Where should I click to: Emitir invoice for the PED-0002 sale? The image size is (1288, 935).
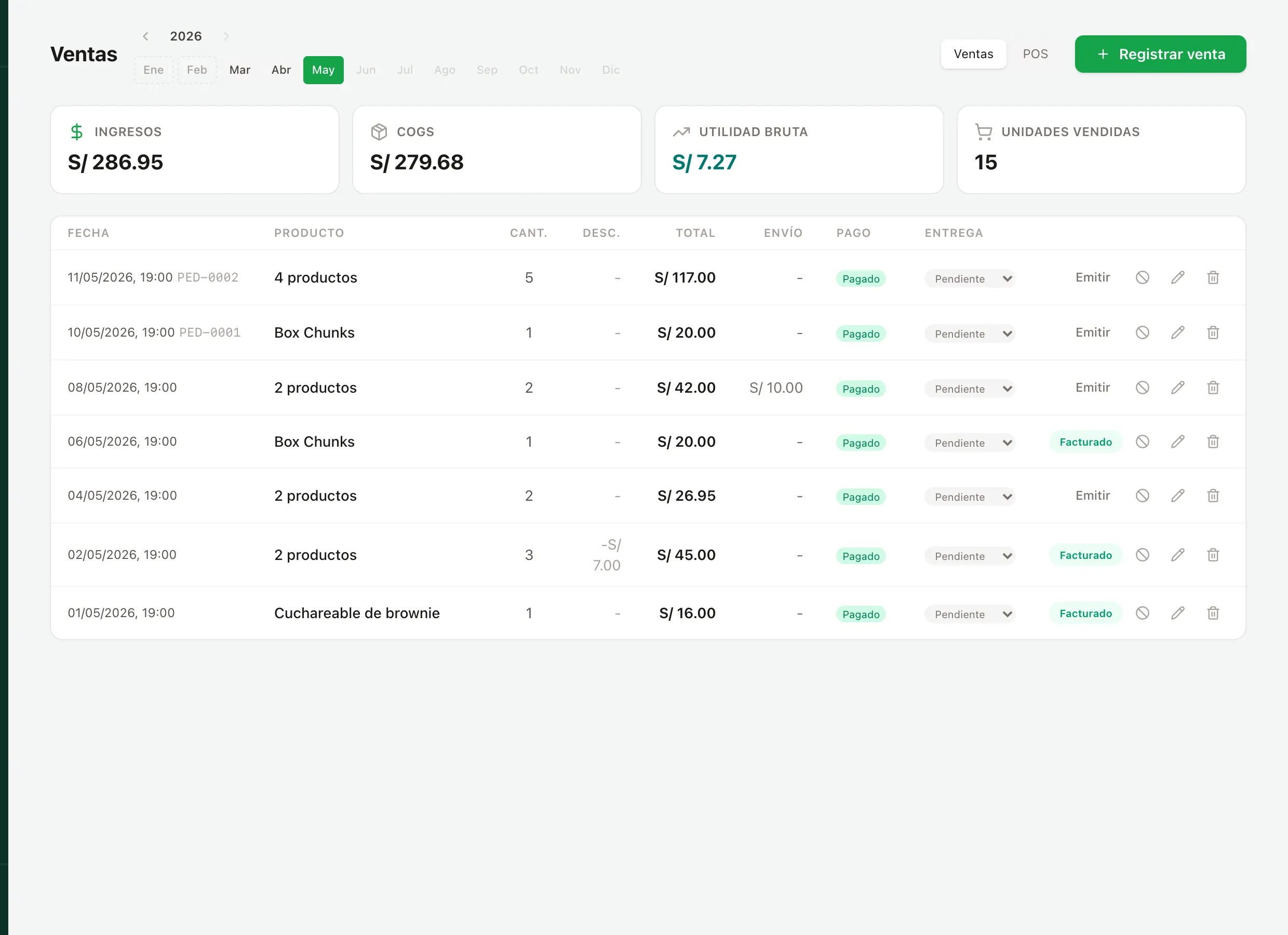click(1093, 277)
